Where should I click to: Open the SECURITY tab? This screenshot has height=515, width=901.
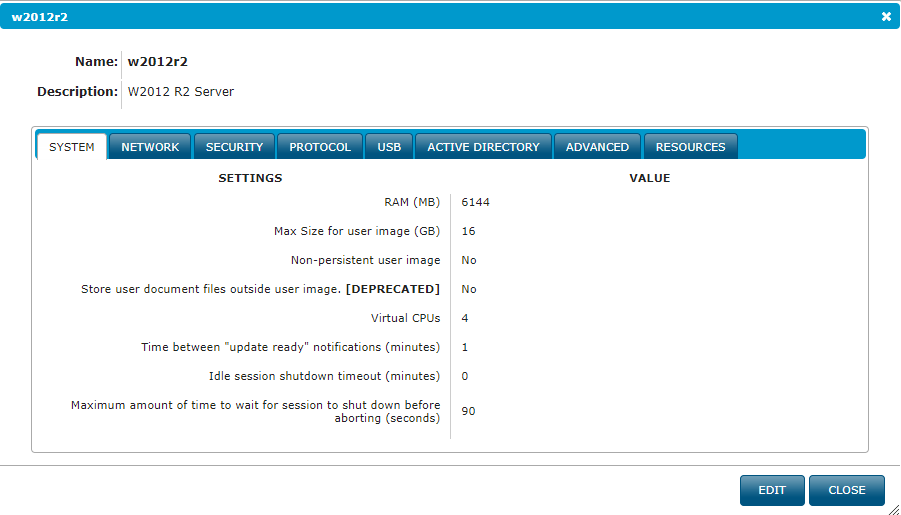(234, 147)
